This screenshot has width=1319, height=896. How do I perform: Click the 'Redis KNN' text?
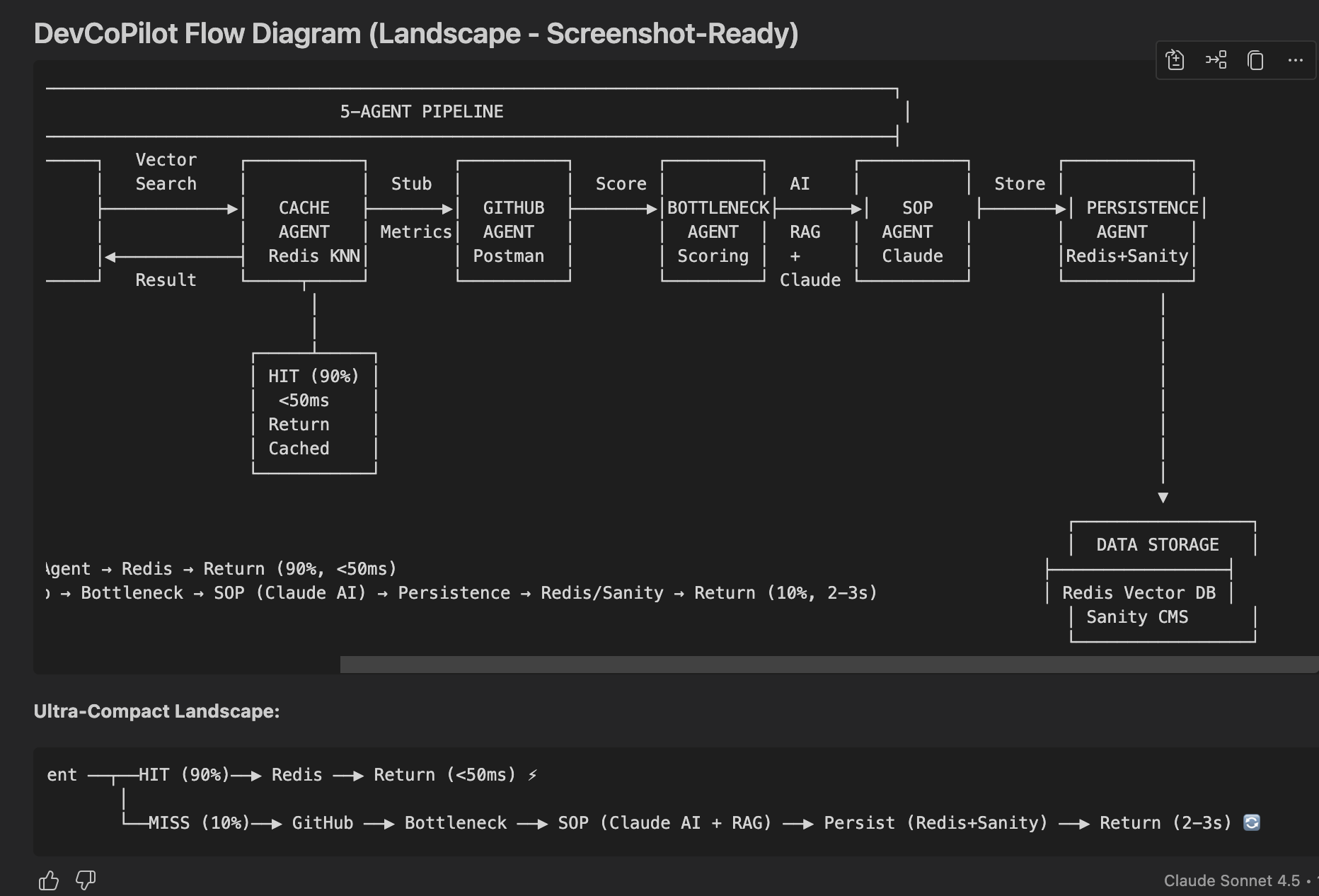[x=314, y=256]
